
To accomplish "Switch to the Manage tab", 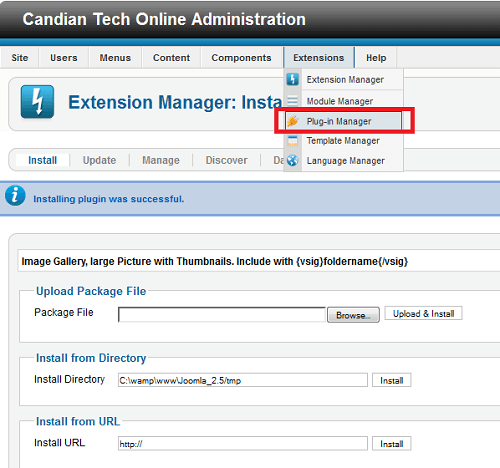I will point(161,160).
